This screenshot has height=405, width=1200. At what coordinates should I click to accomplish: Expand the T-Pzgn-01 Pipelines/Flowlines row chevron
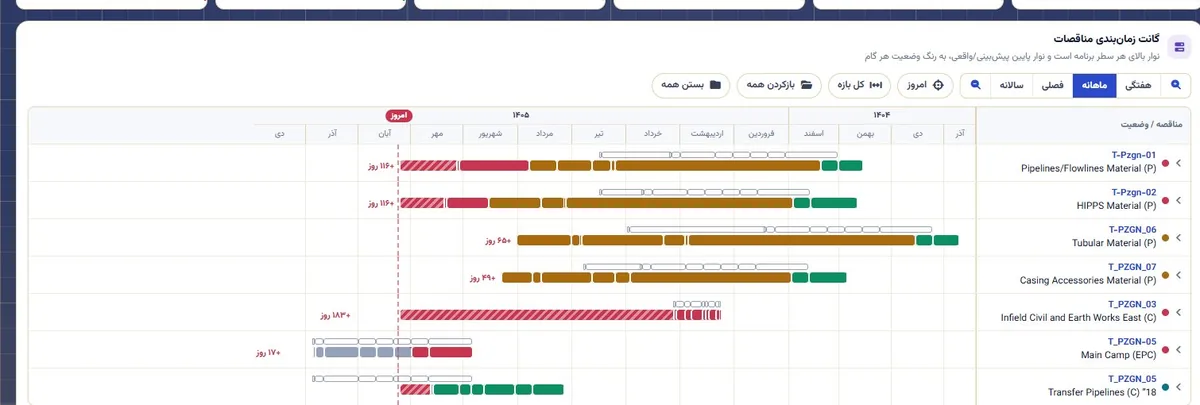(x=1179, y=162)
